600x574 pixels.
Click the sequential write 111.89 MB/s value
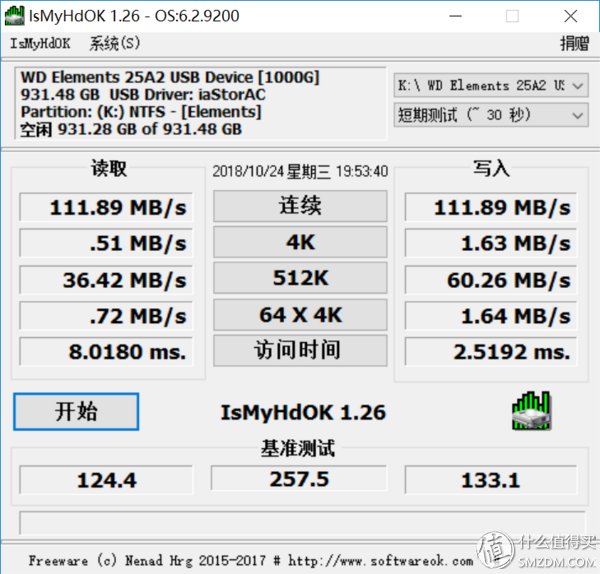pyautogui.click(x=491, y=207)
